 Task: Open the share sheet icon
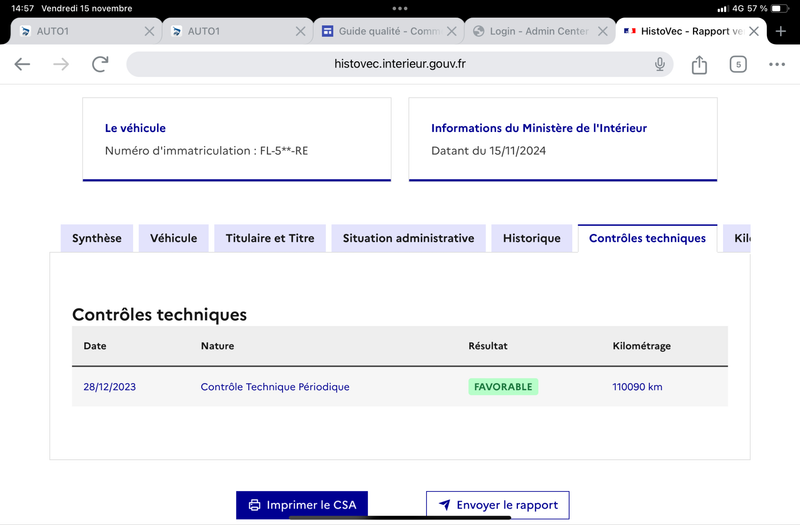699,64
